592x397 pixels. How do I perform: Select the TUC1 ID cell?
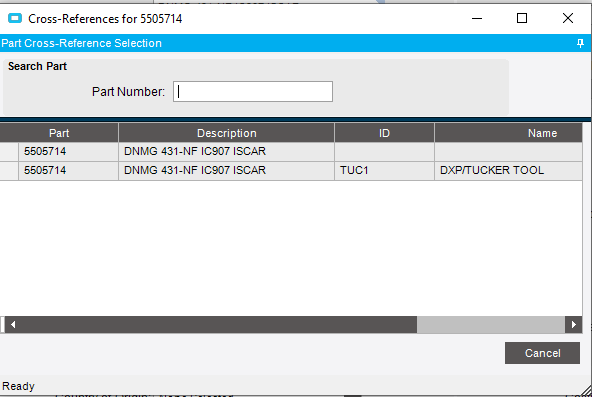[x=384, y=171]
